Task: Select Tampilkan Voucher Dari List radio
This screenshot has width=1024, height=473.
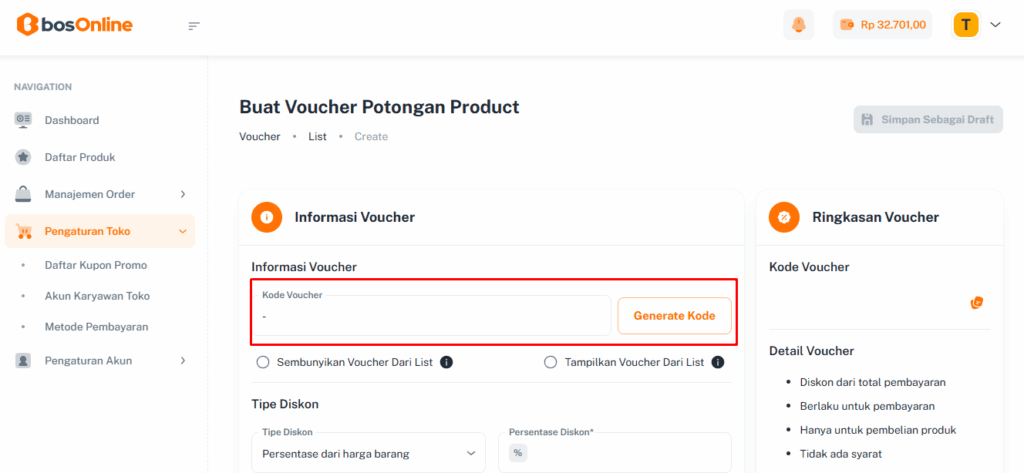Action: point(550,362)
